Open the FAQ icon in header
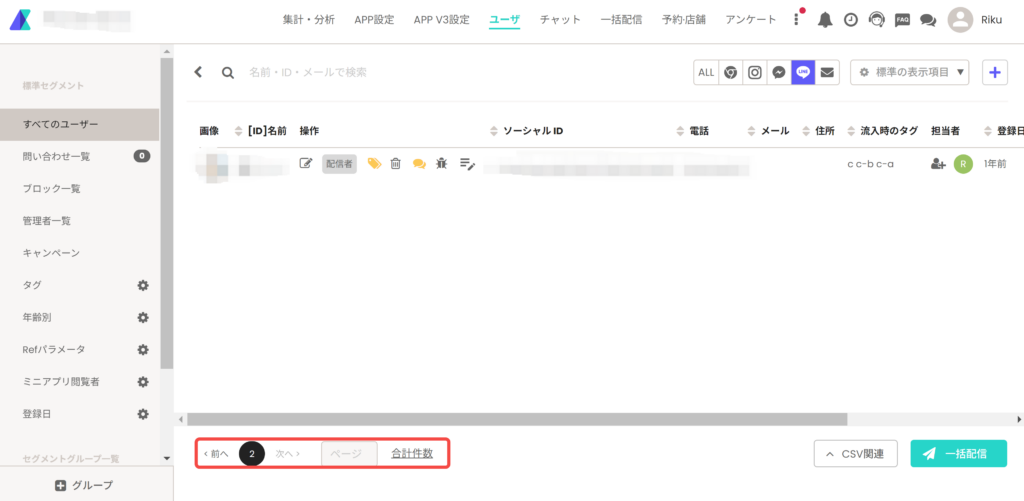Screen dimensions: 1024x501 pos(902,20)
